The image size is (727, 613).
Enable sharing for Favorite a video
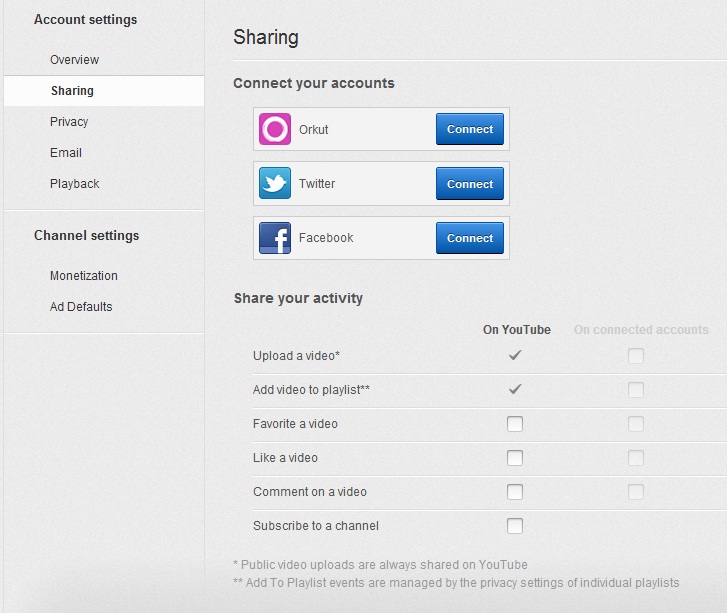pyautogui.click(x=515, y=424)
